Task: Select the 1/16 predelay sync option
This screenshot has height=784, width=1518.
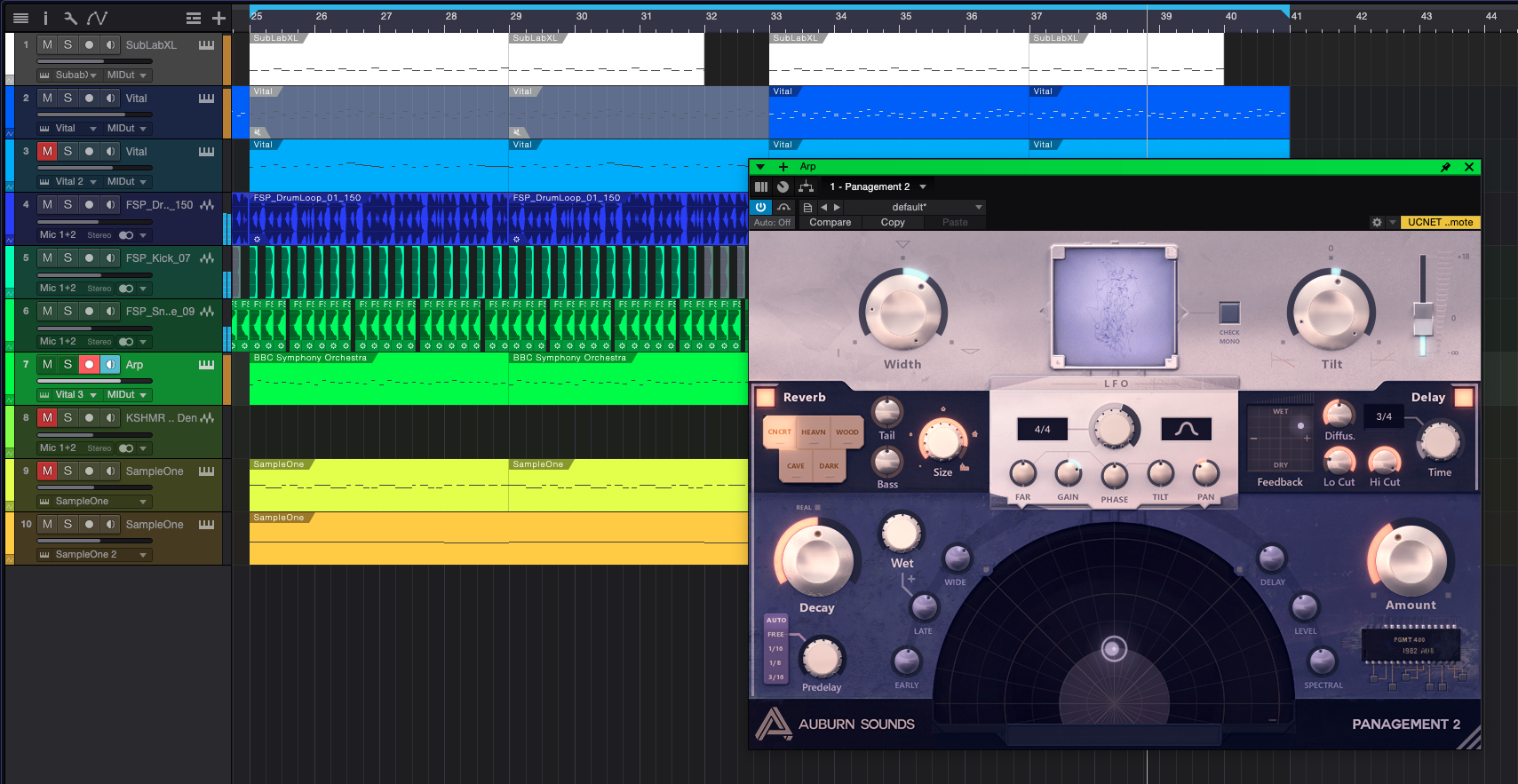Action: click(x=775, y=649)
